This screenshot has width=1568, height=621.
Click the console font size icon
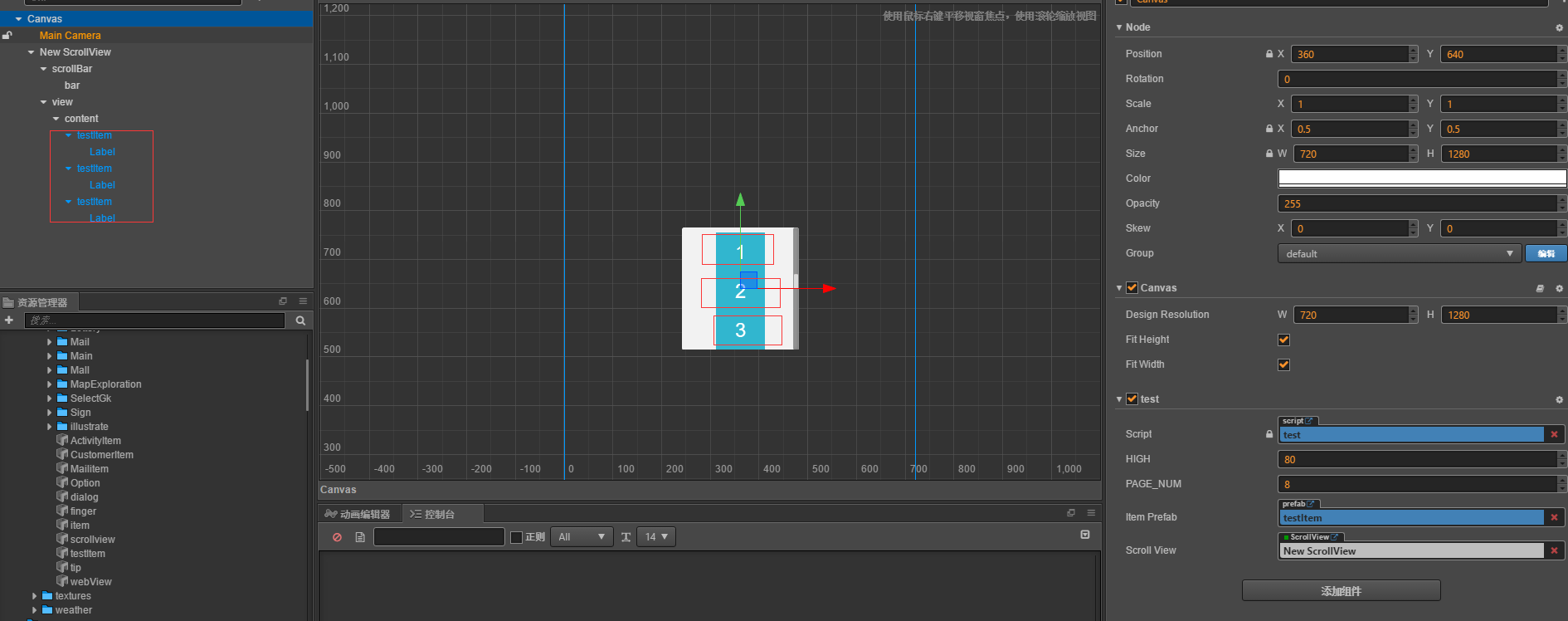pos(626,537)
